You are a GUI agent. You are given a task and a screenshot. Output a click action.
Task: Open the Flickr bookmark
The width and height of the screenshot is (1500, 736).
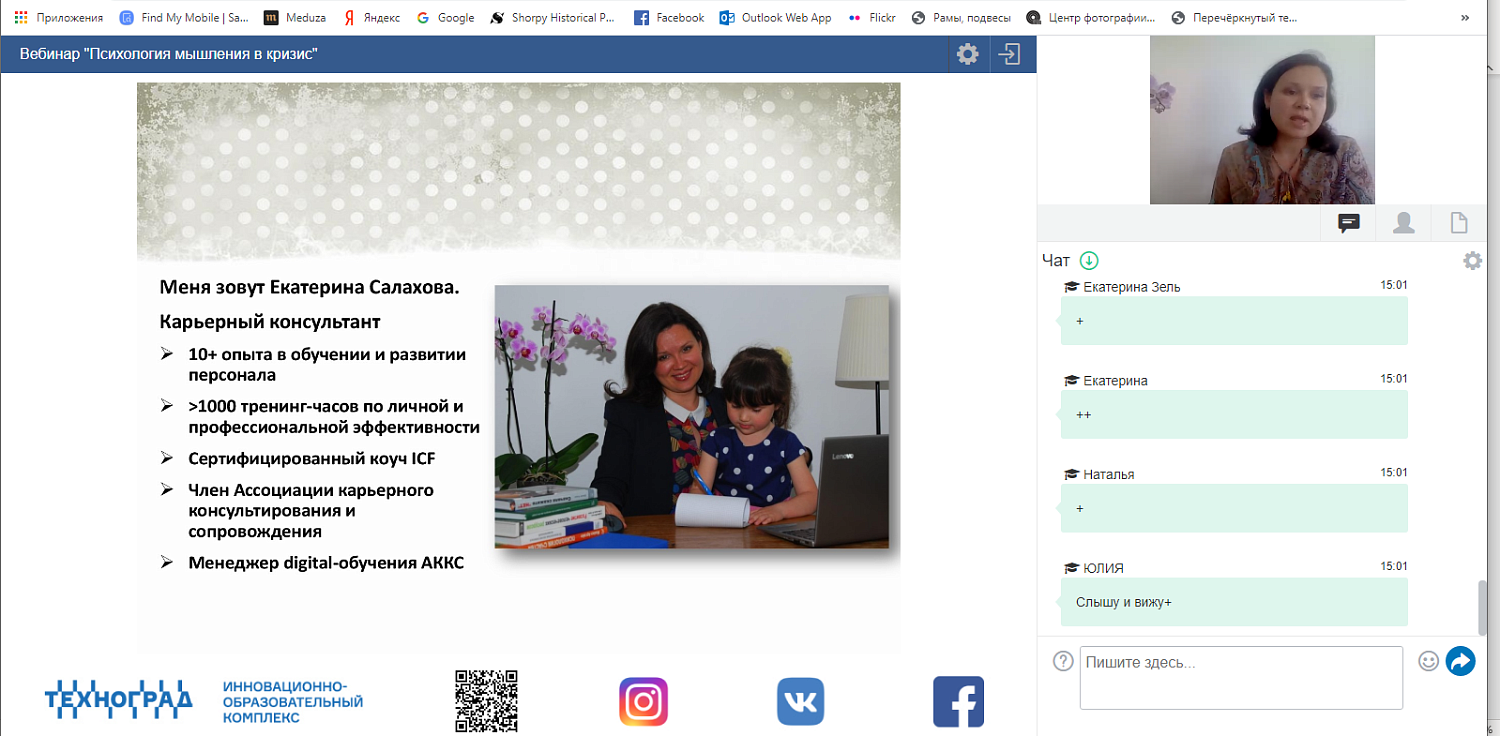tap(871, 17)
